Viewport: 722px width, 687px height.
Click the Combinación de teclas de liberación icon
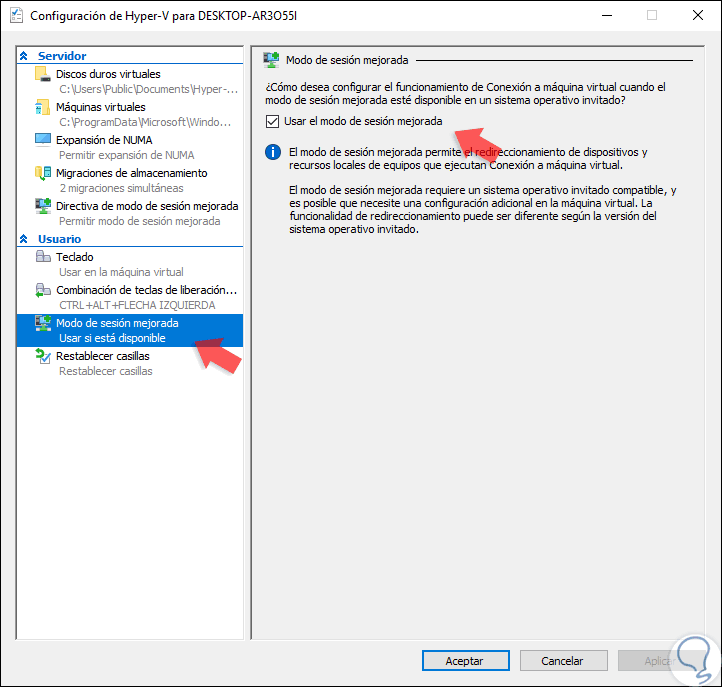coord(43,290)
